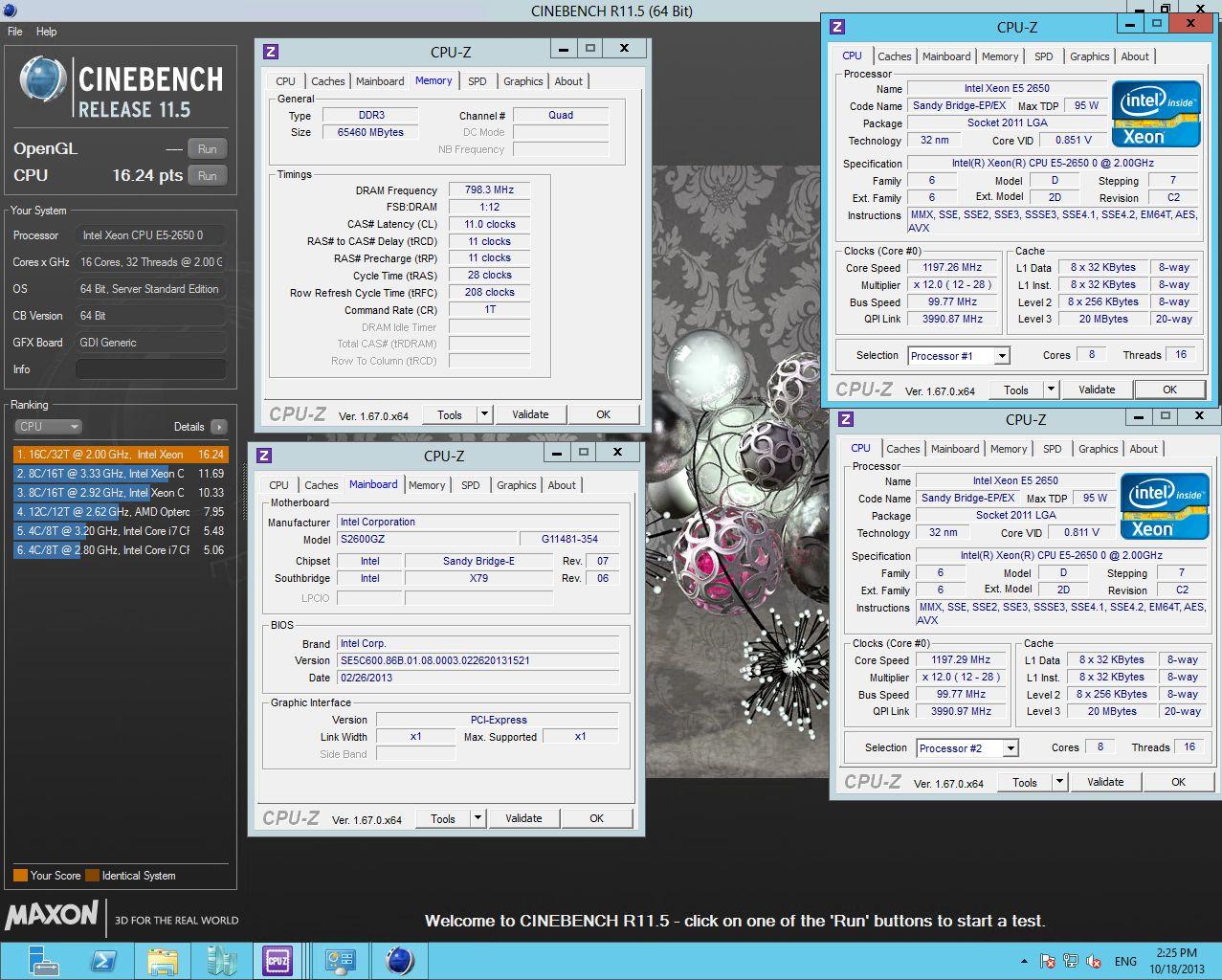Open About tab in Processor #2 CPU-Z window

point(1144,449)
